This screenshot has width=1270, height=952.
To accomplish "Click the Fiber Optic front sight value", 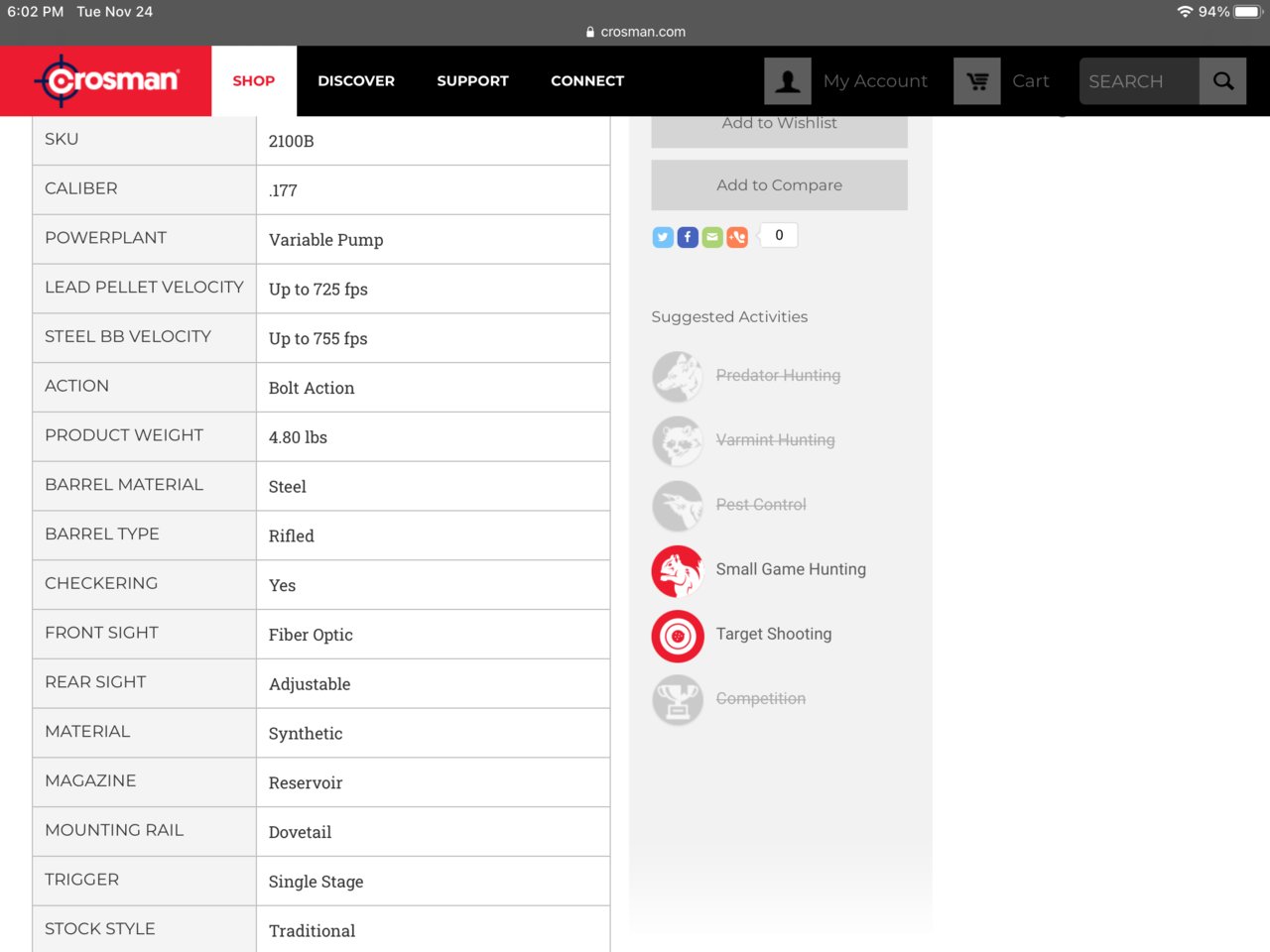I will 311,635.
